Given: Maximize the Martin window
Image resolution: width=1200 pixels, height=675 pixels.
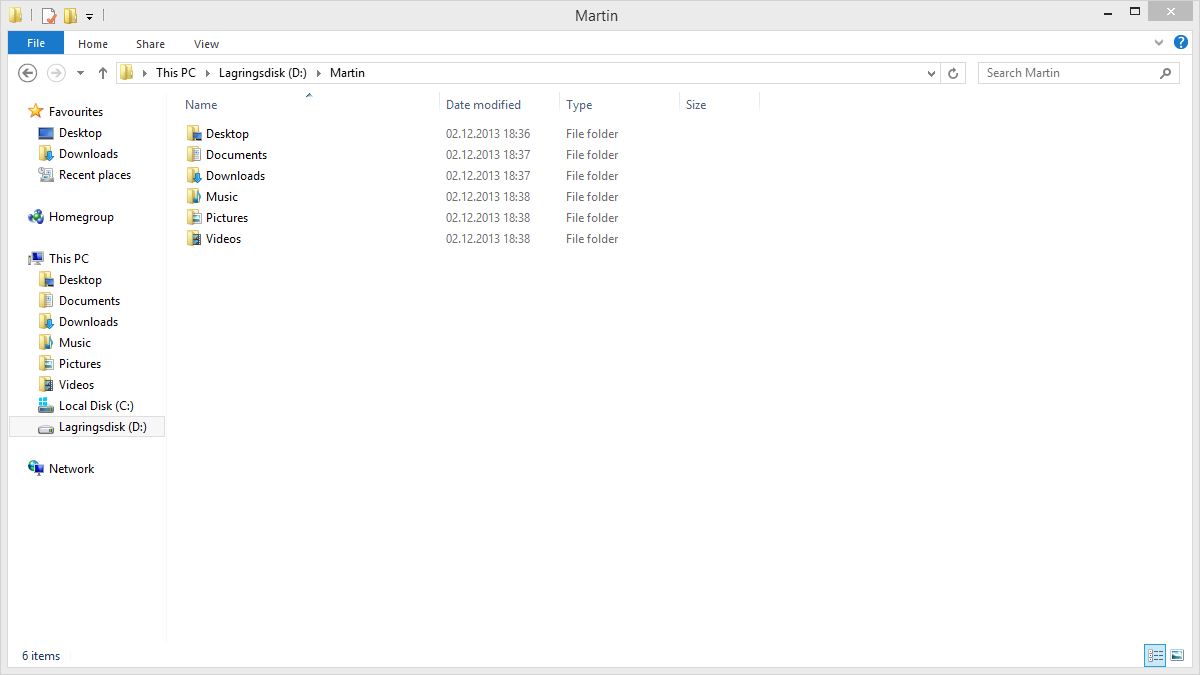Looking at the screenshot, I should click(x=1135, y=11).
